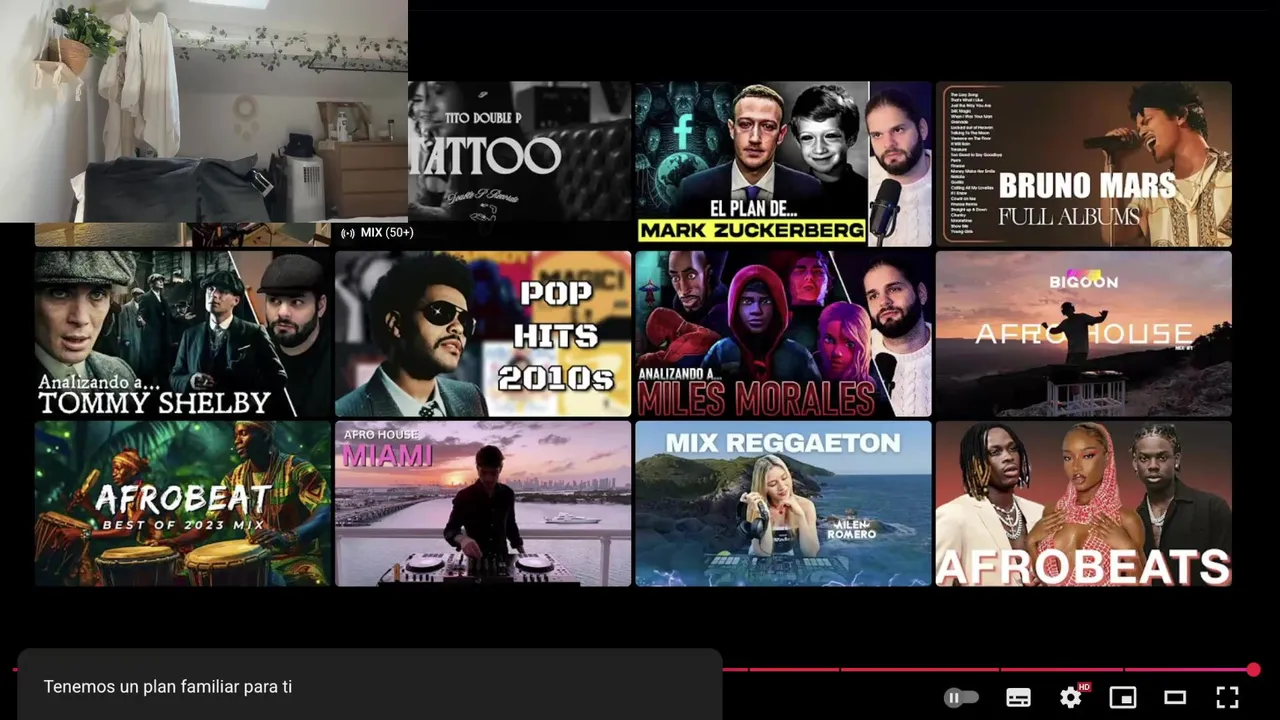
Task: Open the Pop Hits 2010s video
Action: click(483, 334)
